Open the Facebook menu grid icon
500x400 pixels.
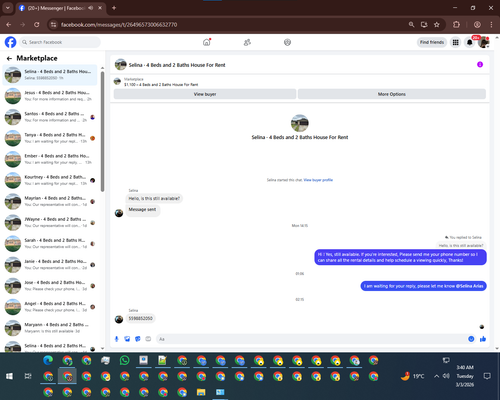455,42
